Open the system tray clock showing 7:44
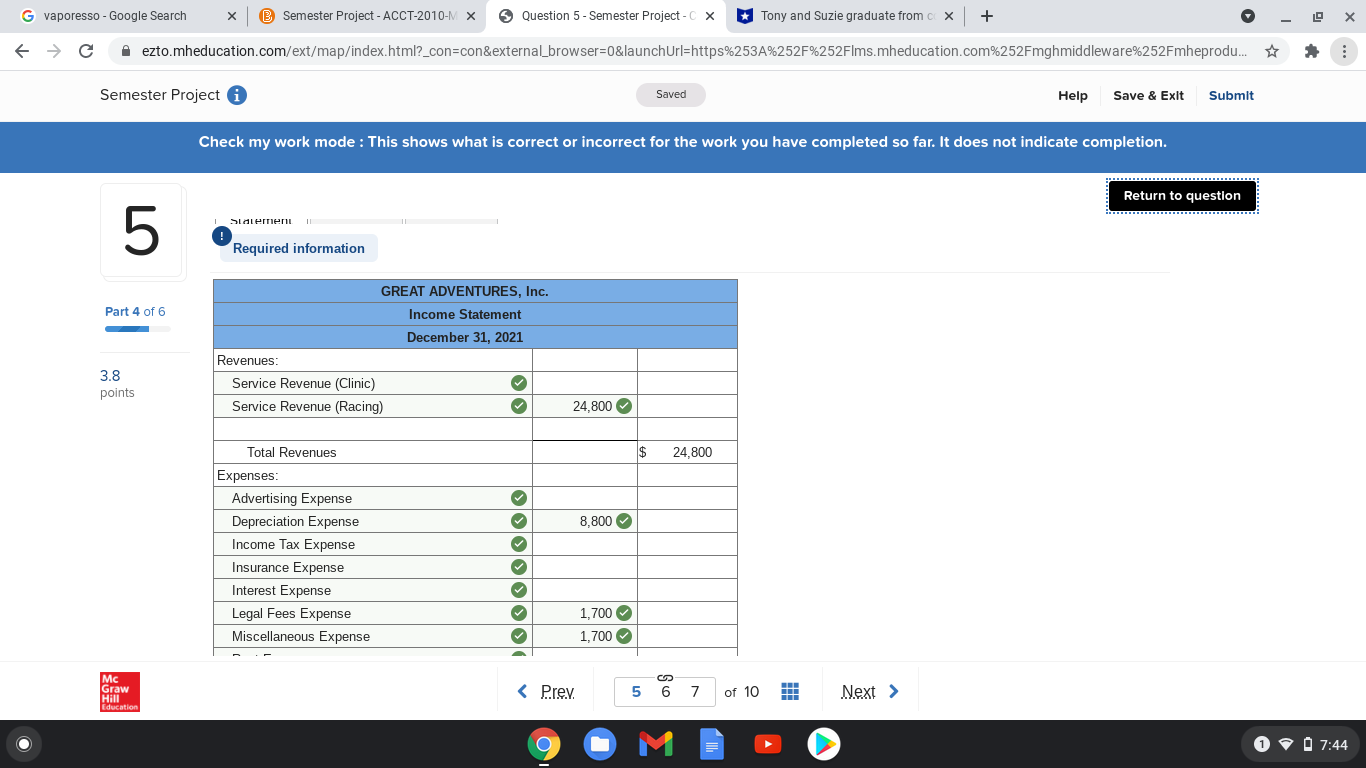1366x768 pixels. 1333,744
